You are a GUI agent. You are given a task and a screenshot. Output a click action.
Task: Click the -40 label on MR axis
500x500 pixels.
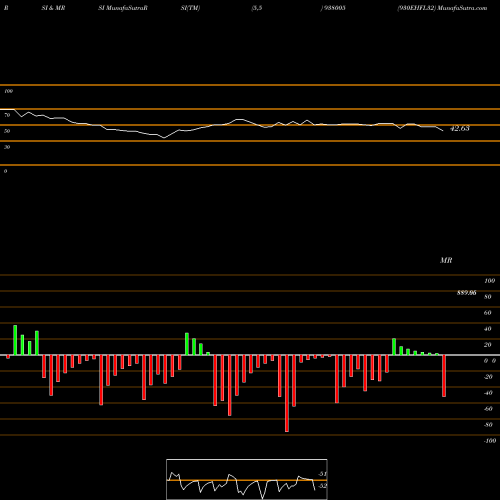pos(488,393)
